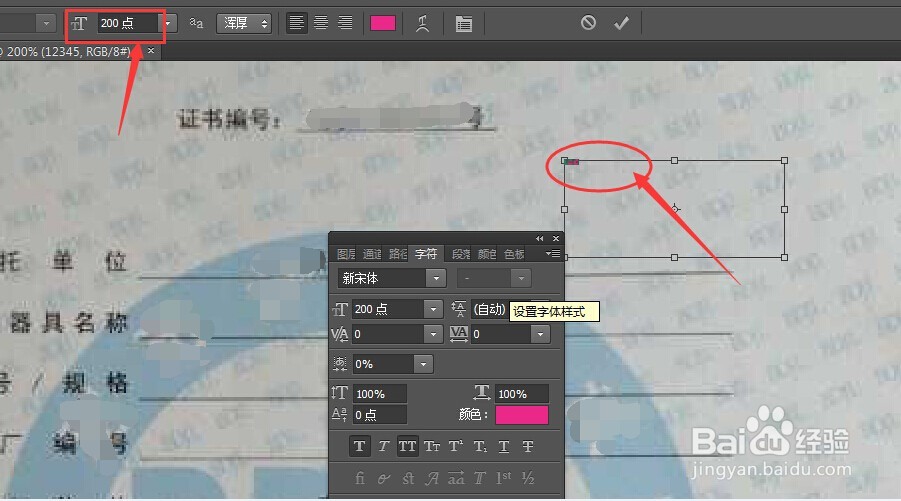Expand Character panel 200 点 size dropdown arrow
The height and width of the screenshot is (501, 901).
[x=433, y=309]
